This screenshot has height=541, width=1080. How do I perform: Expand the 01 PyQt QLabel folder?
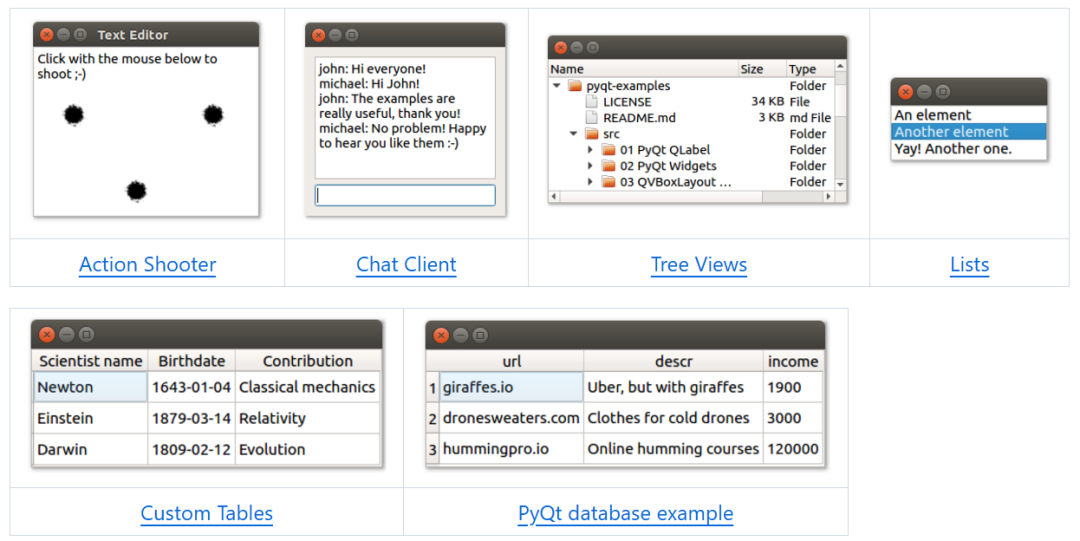591,150
